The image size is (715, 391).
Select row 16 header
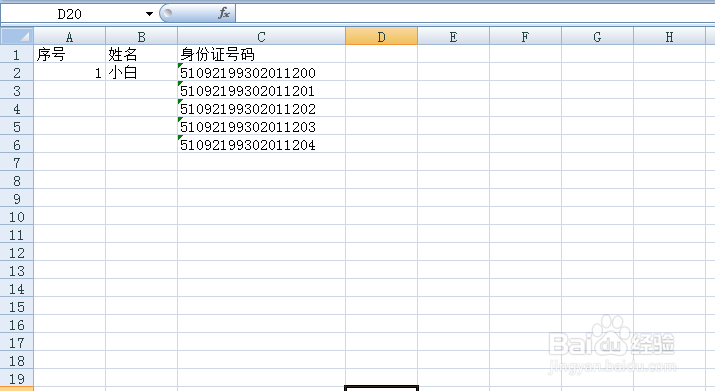point(17,325)
